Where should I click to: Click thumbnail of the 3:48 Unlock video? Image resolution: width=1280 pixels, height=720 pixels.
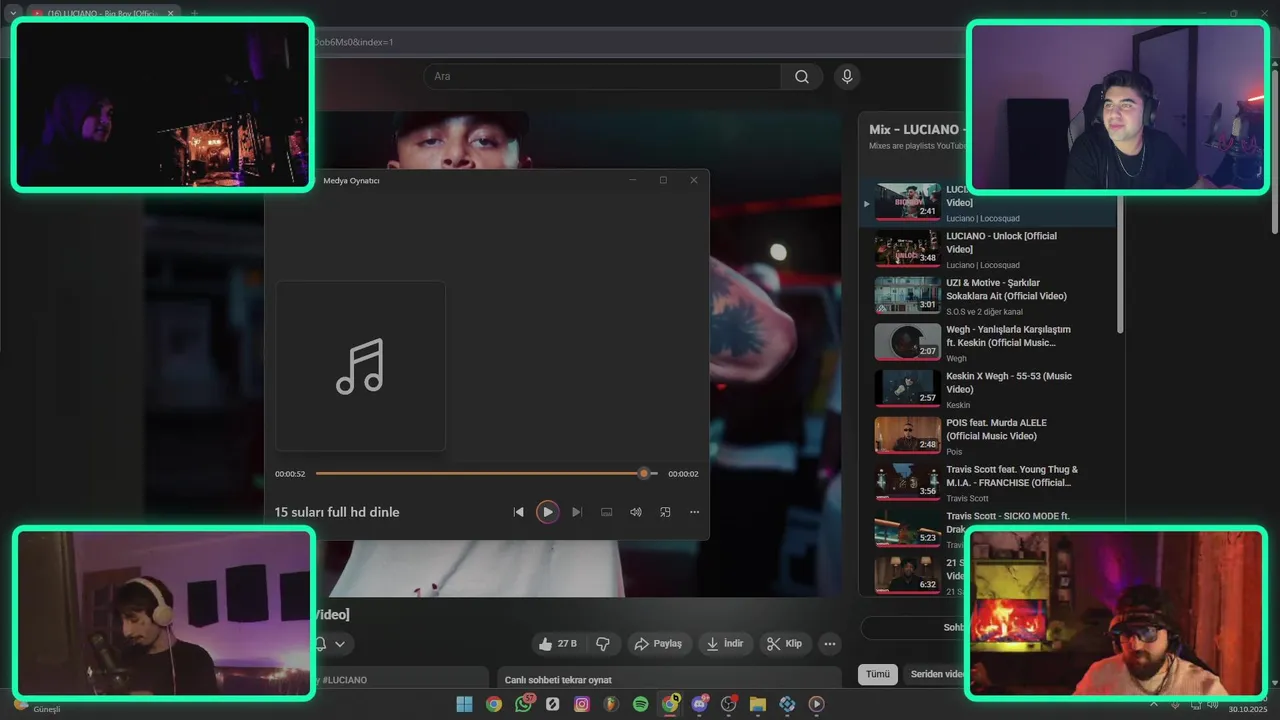(908, 249)
